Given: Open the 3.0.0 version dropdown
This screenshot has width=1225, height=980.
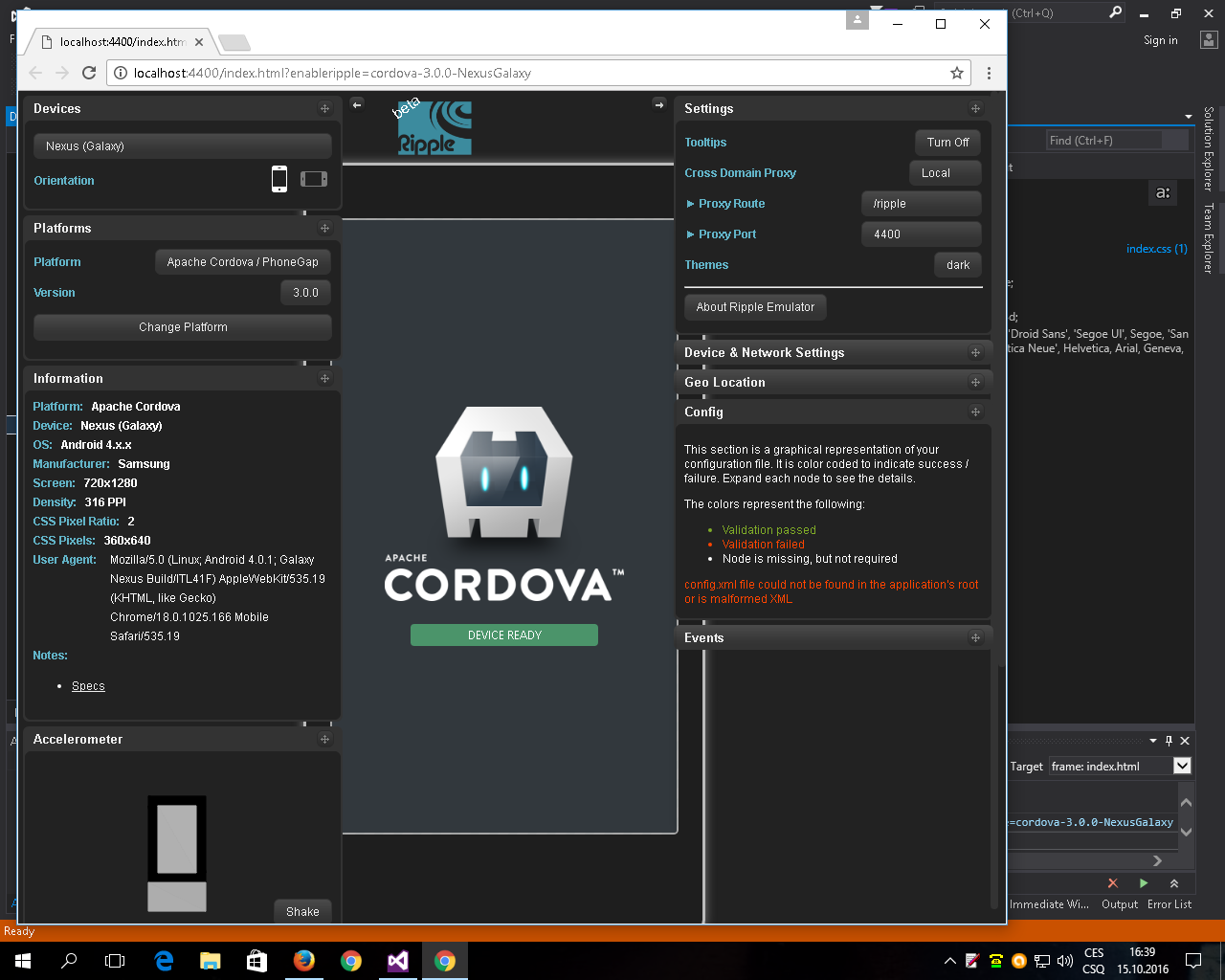Looking at the screenshot, I should [x=306, y=293].
